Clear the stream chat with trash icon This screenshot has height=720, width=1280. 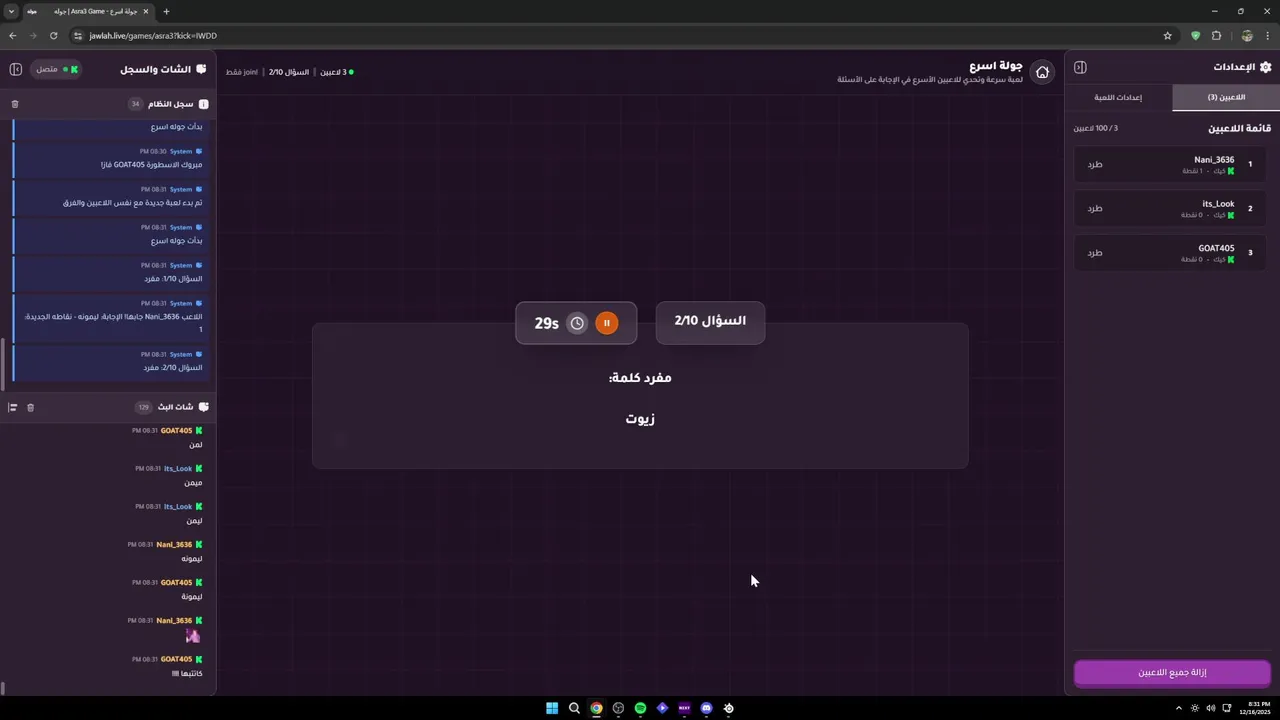[x=30, y=407]
